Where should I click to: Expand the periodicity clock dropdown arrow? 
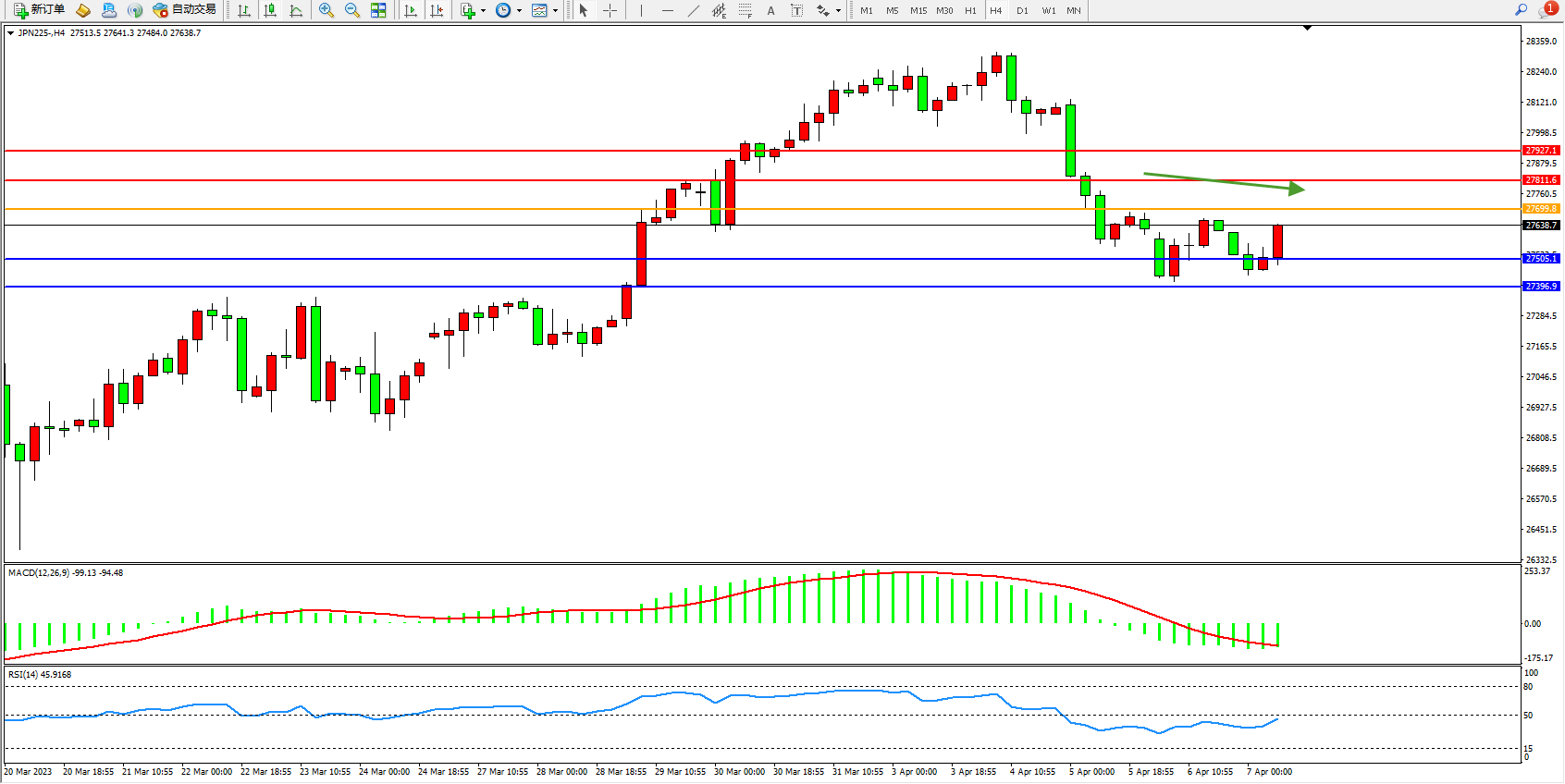coord(519,11)
